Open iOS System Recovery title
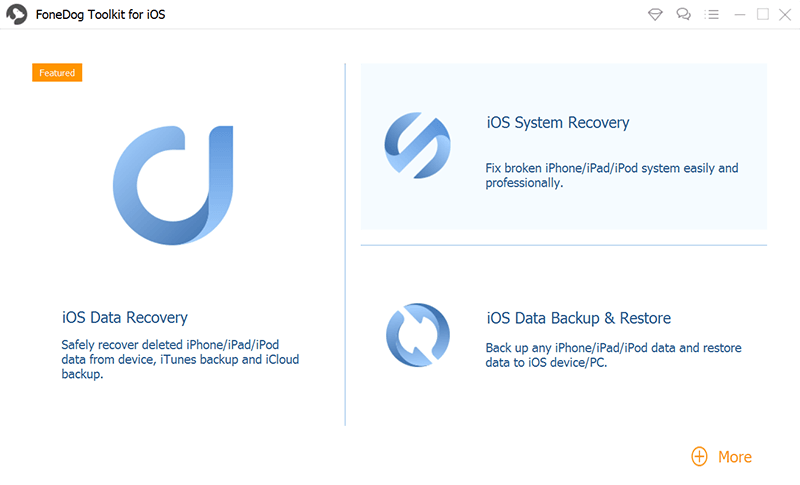The image size is (800, 485). click(558, 123)
